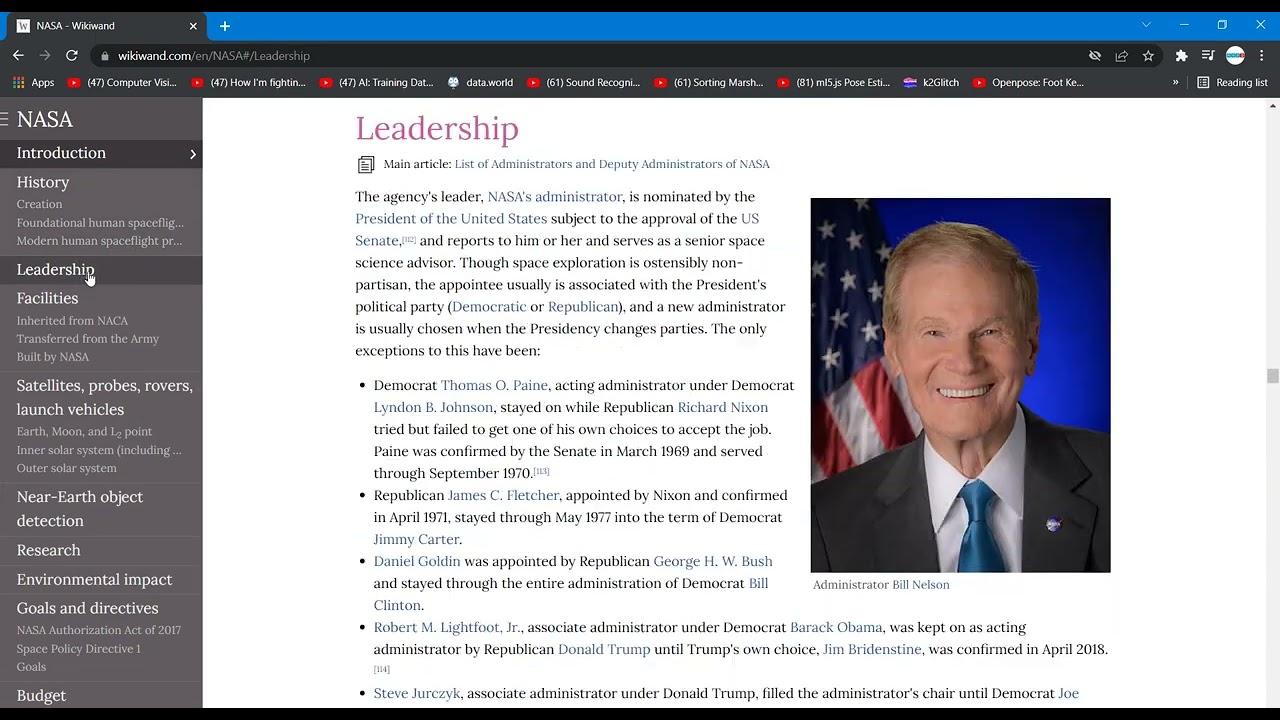
Task: Share this page using the share icon
Action: click(x=1122, y=56)
